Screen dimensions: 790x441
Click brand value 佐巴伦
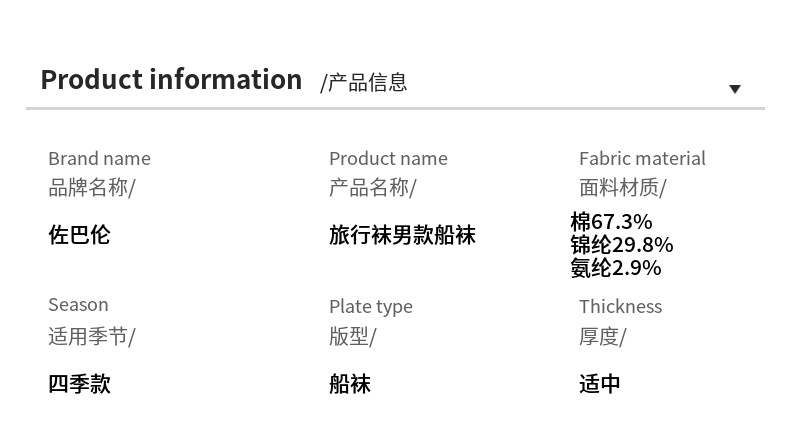[79, 235]
